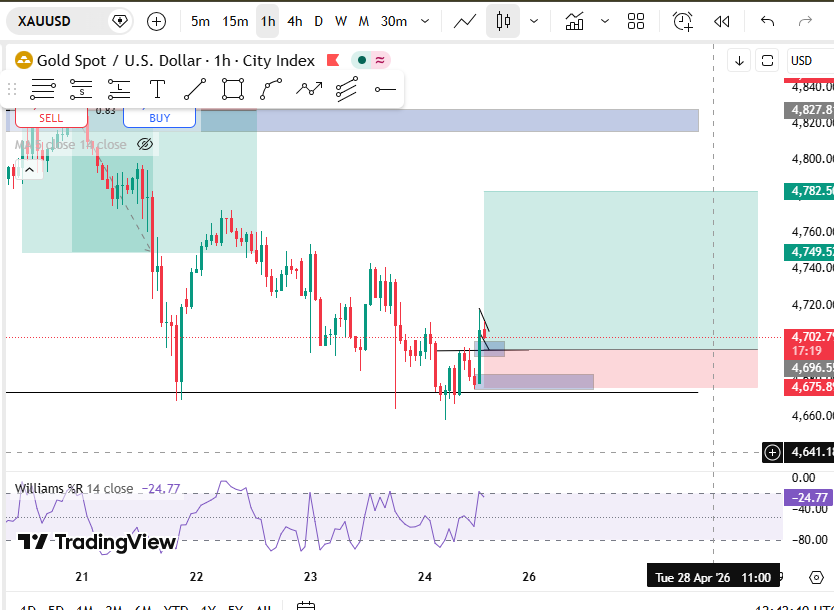Click the -24.77 Williams %R value label
Viewport: 834px width, 610px height.
pyautogui.click(x=809, y=498)
